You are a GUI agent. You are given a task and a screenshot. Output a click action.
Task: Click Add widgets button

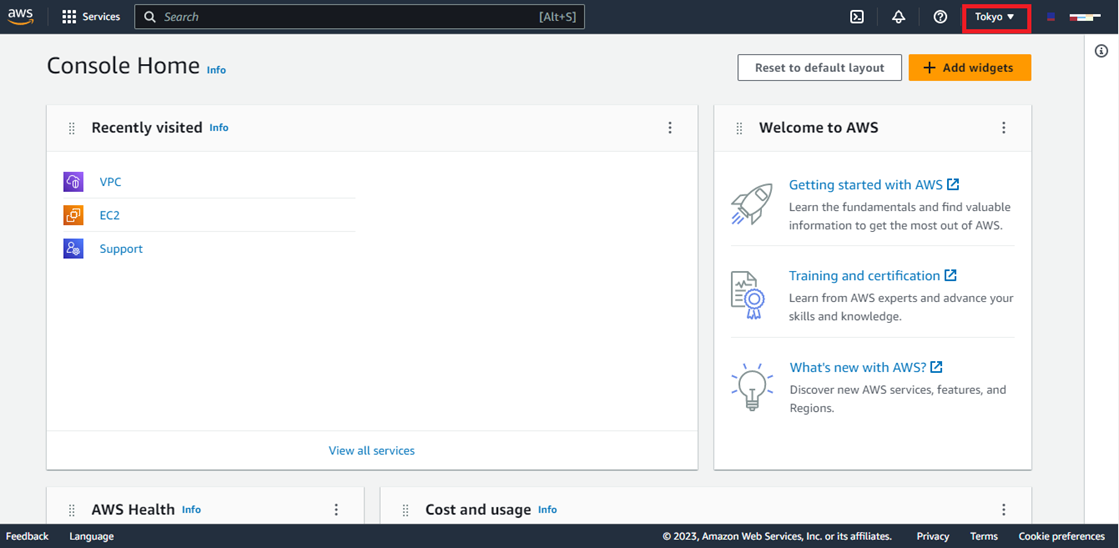[x=969, y=68]
